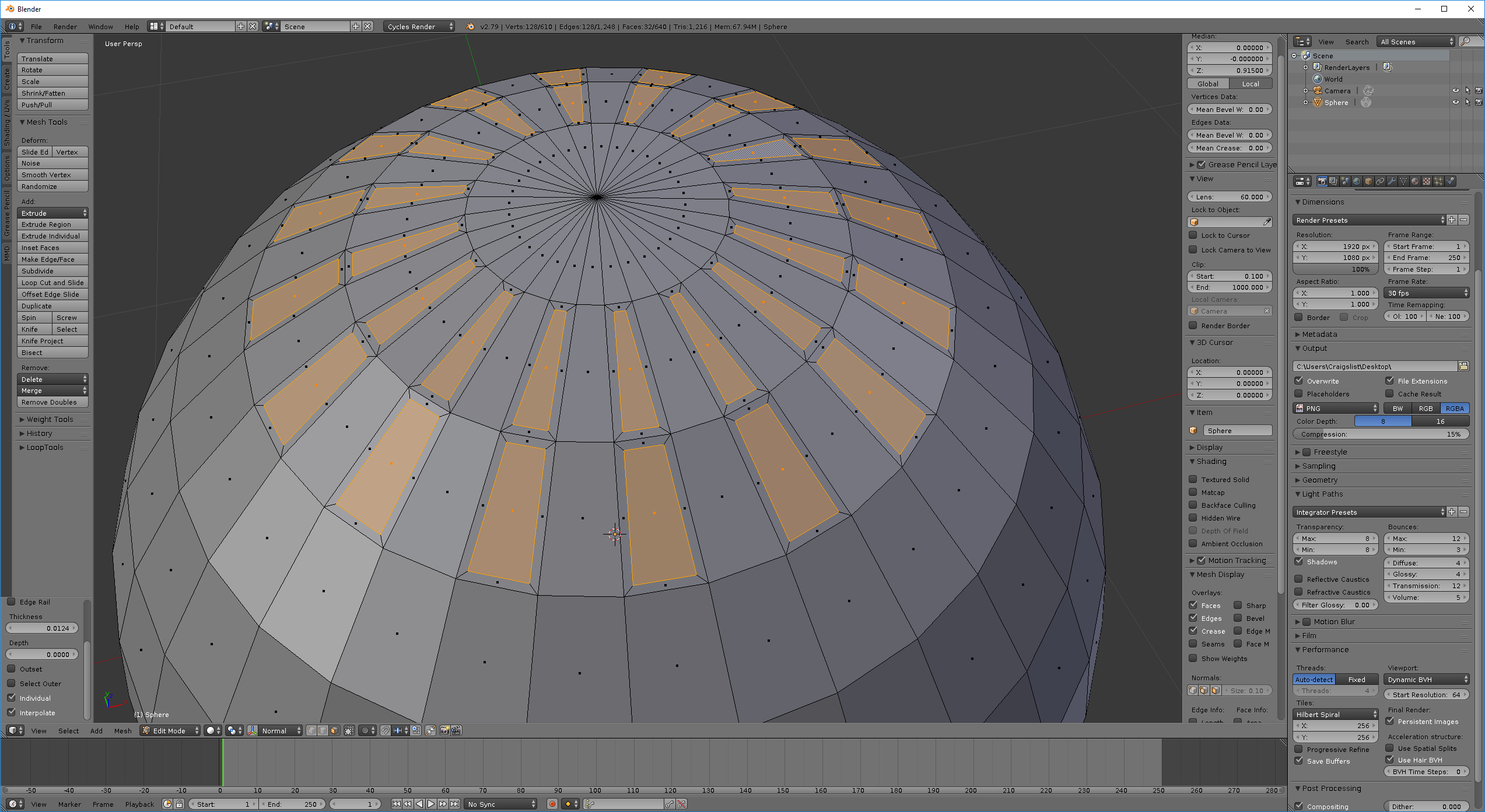Toggle the Overwrite output checkbox
This screenshot has height=812, width=1485.
pos(1299,381)
